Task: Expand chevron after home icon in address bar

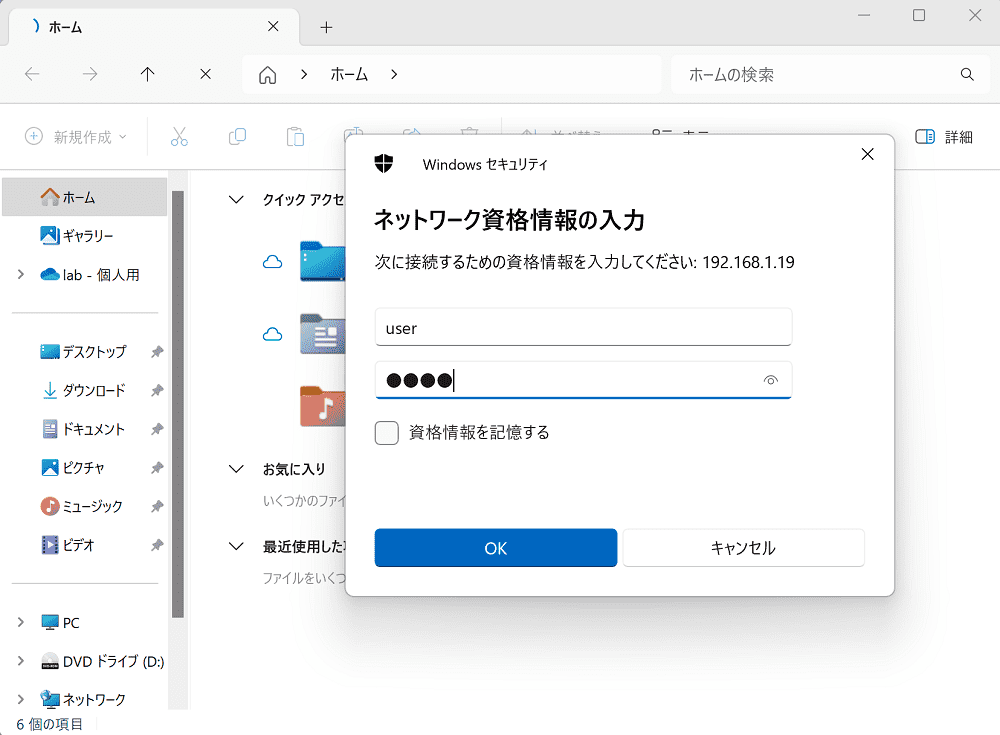Action: [x=304, y=75]
